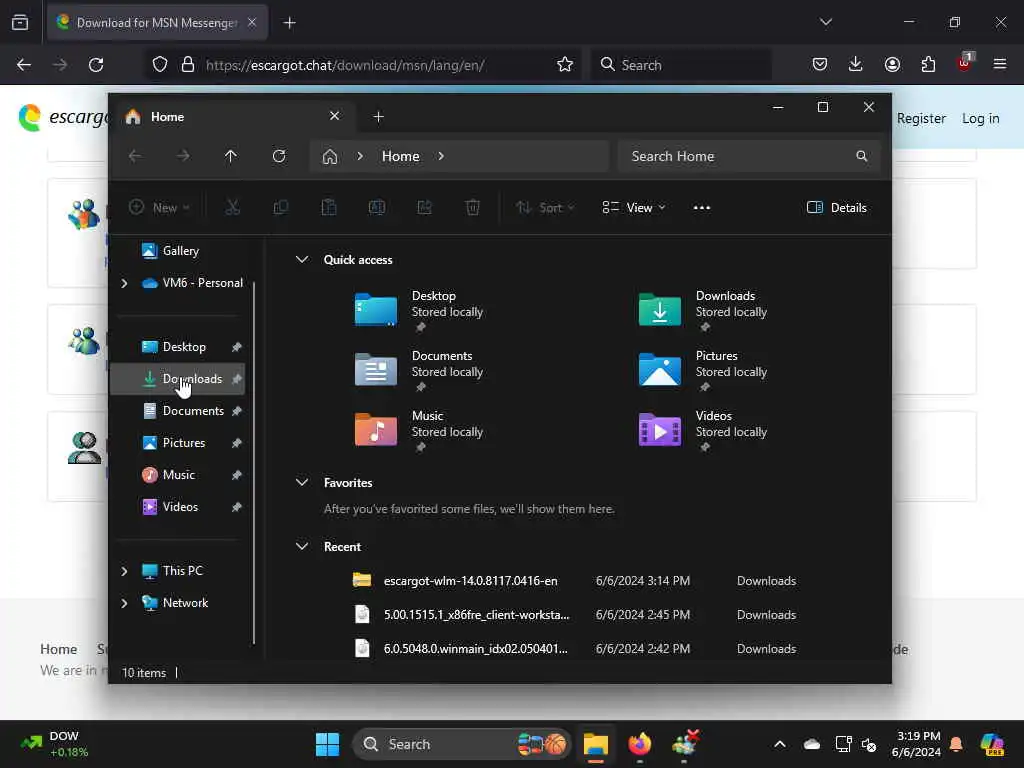This screenshot has height=768, width=1024.
Task: Select the Home tab in File Explorer
Action: 232,116
